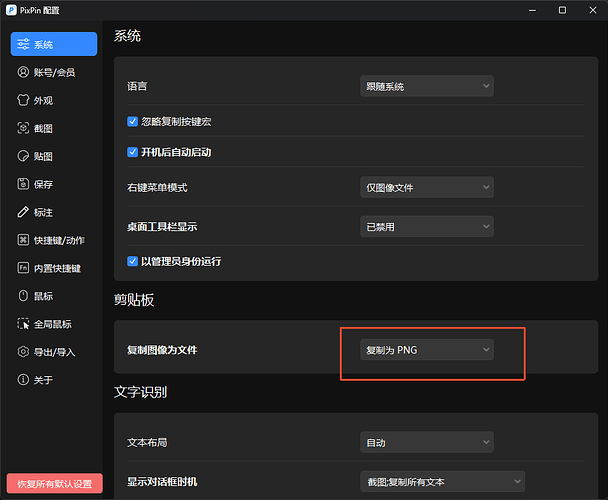Click the 文字识别 section heading

click(140, 392)
